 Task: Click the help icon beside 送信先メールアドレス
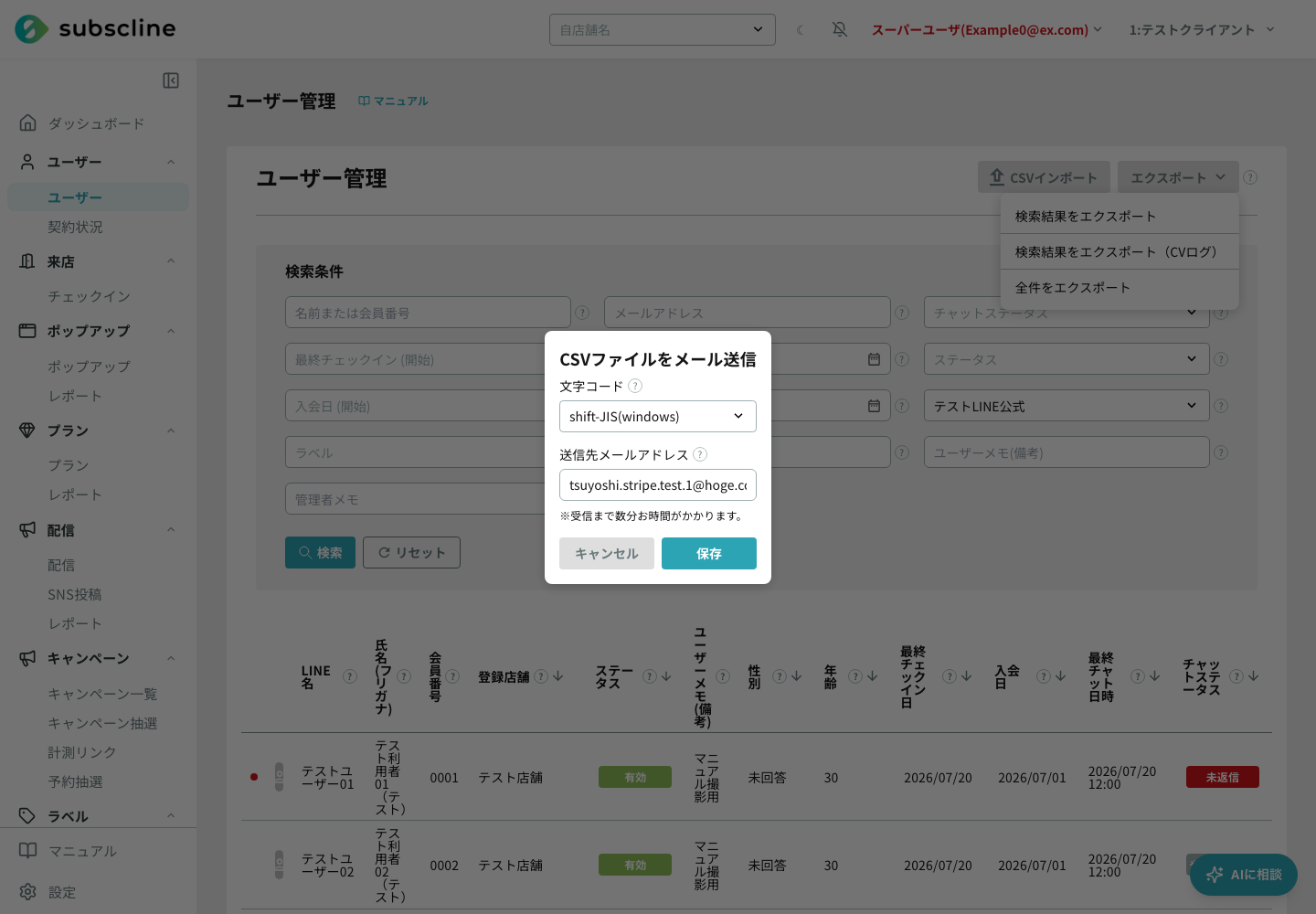pyautogui.click(x=700, y=454)
